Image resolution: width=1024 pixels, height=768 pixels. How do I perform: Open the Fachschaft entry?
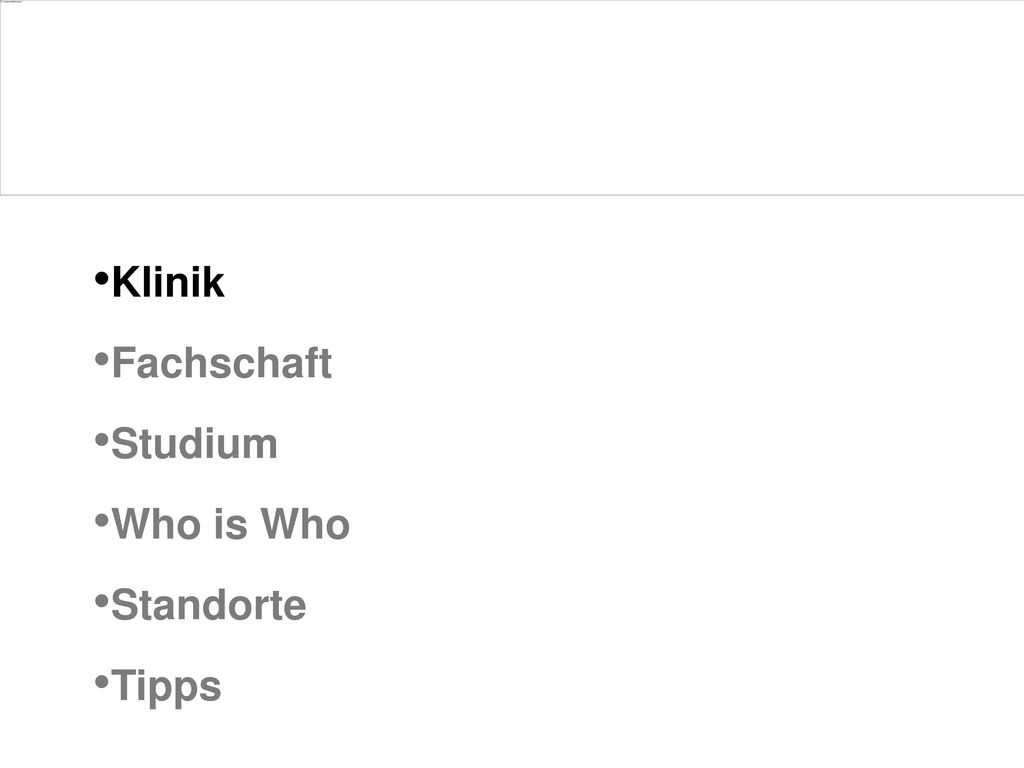pyautogui.click(x=222, y=363)
